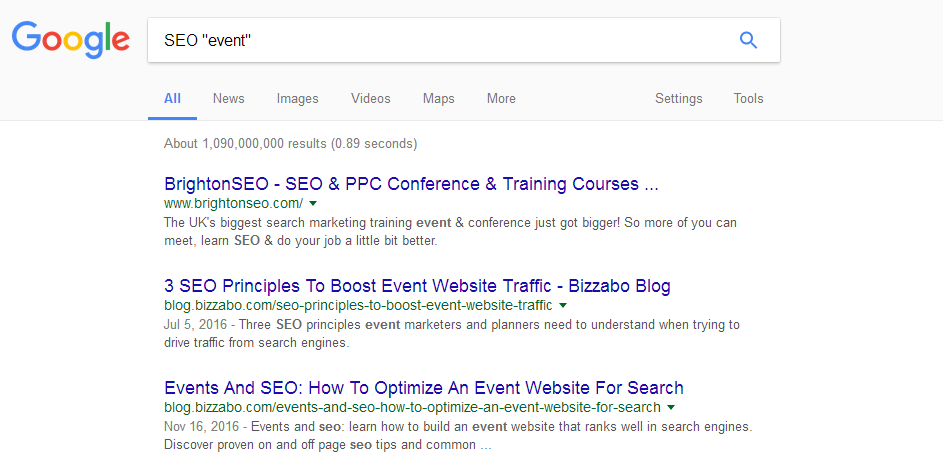The width and height of the screenshot is (943, 457).
Task: Open 3 SEO Principles Bizzabo Blog link
Action: click(x=417, y=286)
